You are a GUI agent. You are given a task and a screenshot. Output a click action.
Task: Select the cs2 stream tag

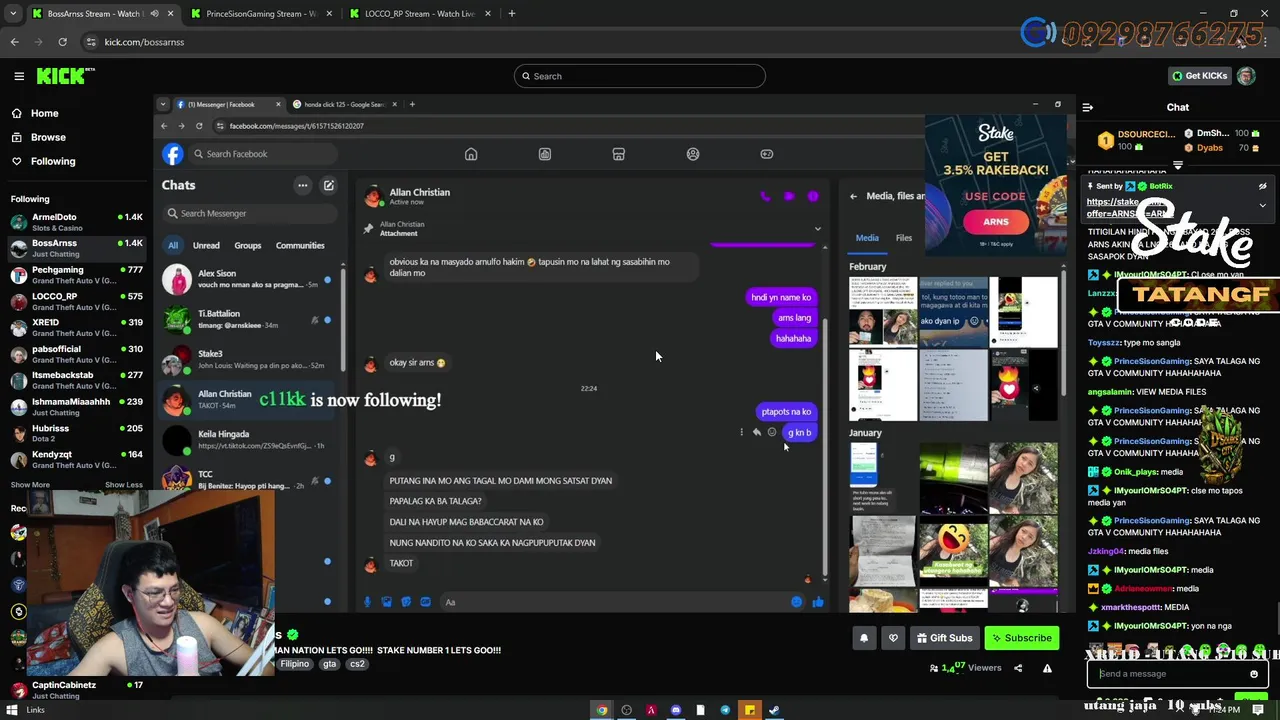pos(357,664)
